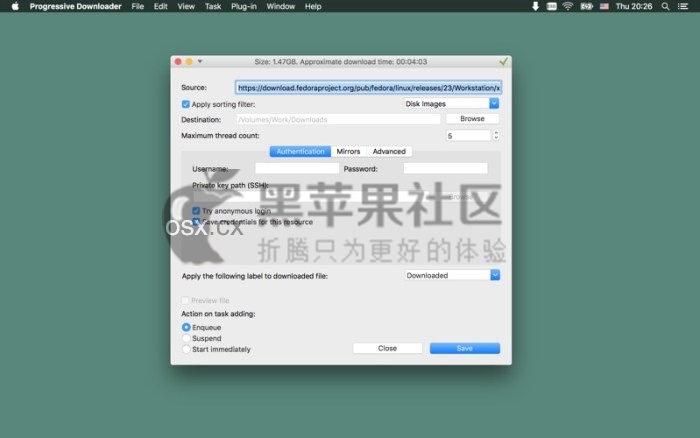Click the thread count stepper arrows
The width and height of the screenshot is (700, 438).
pos(496,135)
